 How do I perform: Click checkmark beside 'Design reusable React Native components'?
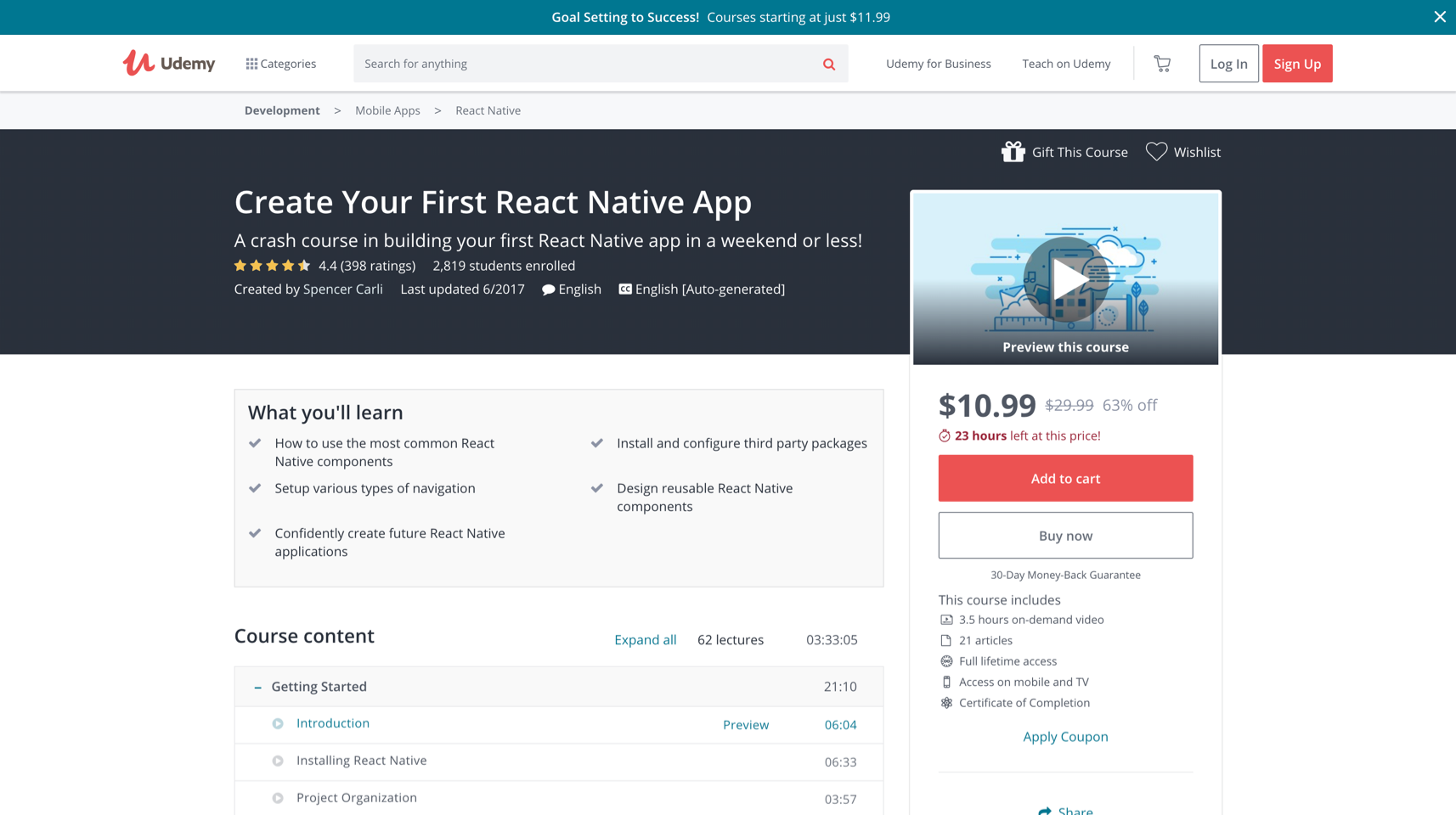[597, 488]
